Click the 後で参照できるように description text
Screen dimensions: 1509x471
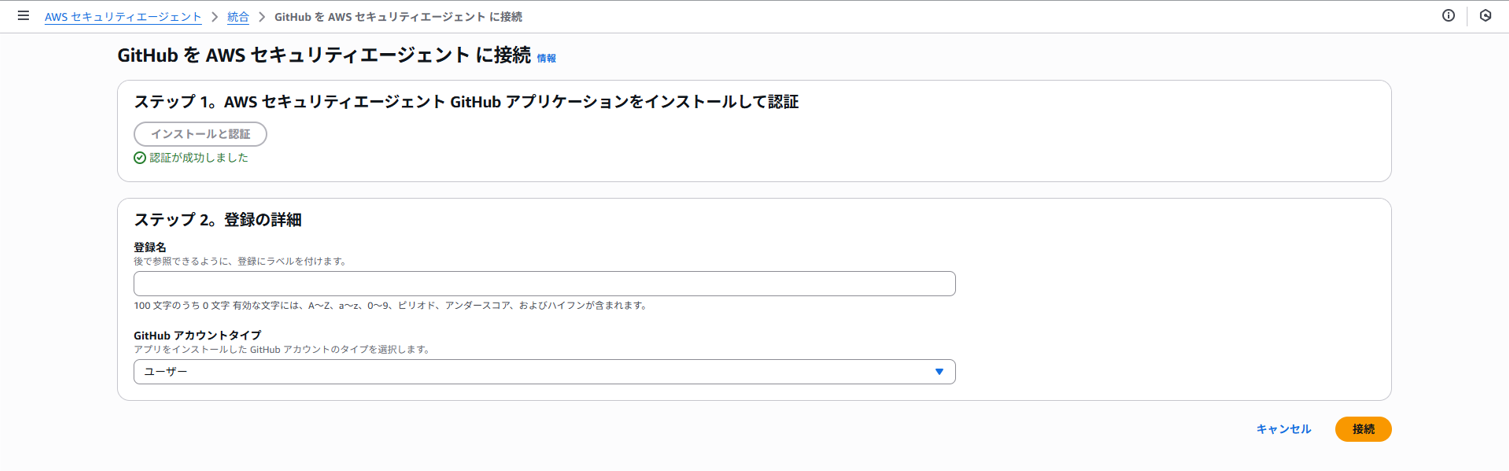(x=240, y=261)
